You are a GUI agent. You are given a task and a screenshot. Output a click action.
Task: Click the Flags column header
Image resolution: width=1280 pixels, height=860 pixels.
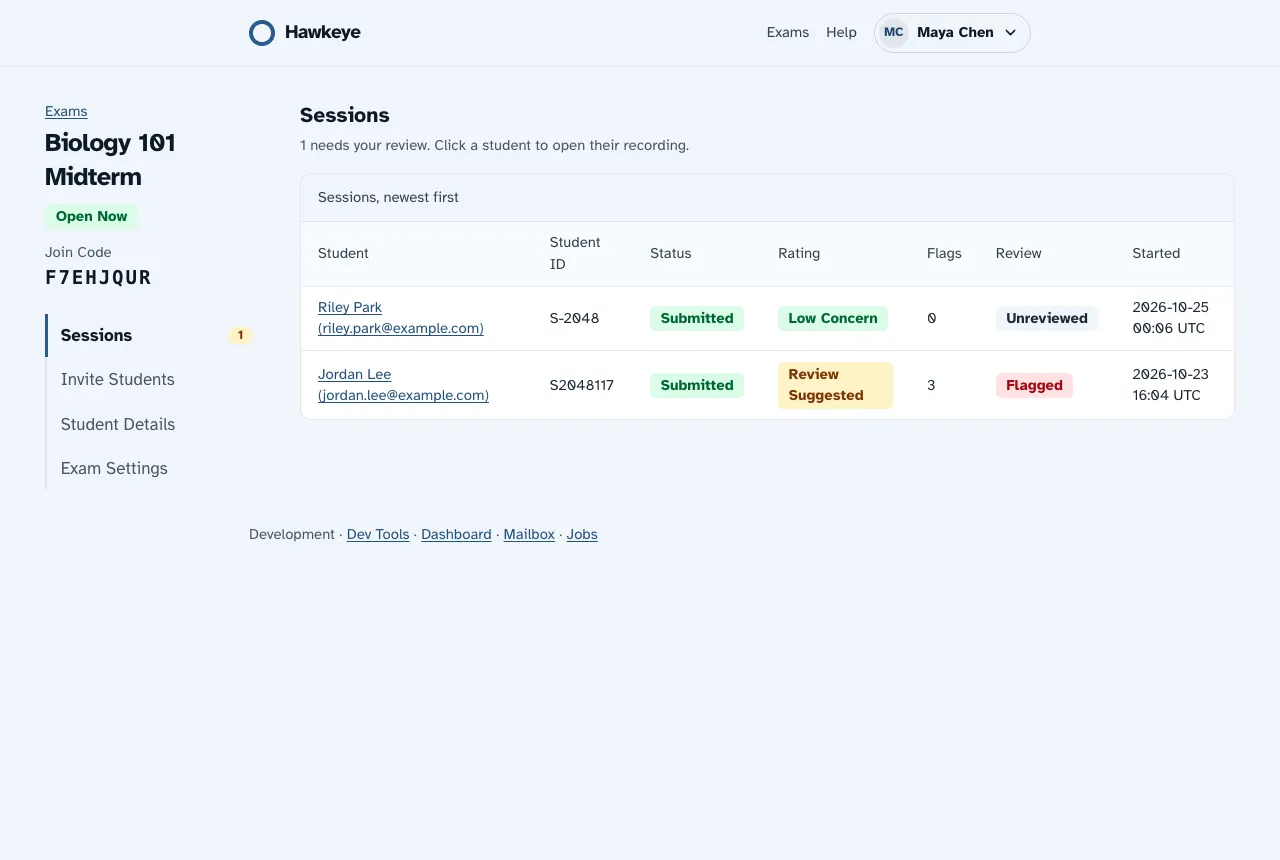coord(944,253)
